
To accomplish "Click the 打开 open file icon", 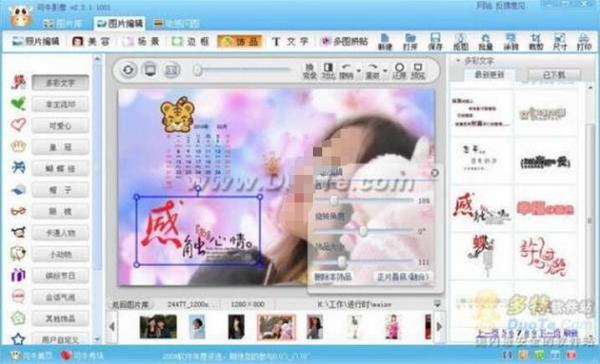I will pyautogui.click(x=410, y=41).
